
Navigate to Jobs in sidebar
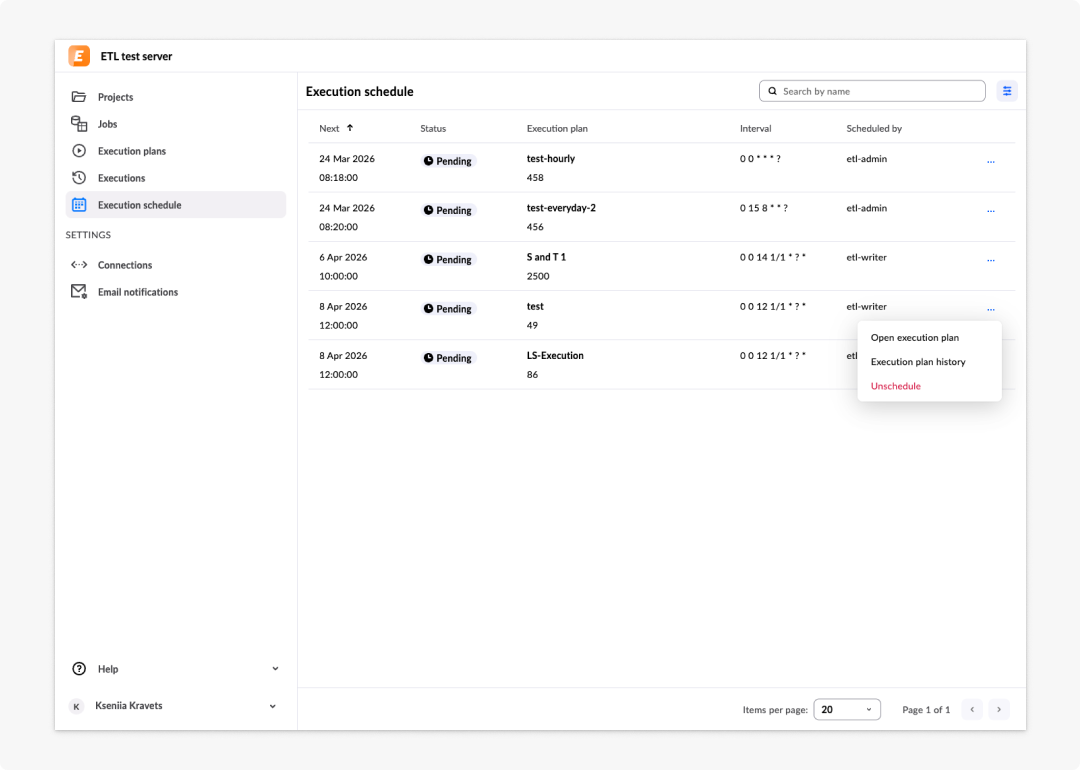tap(176, 123)
